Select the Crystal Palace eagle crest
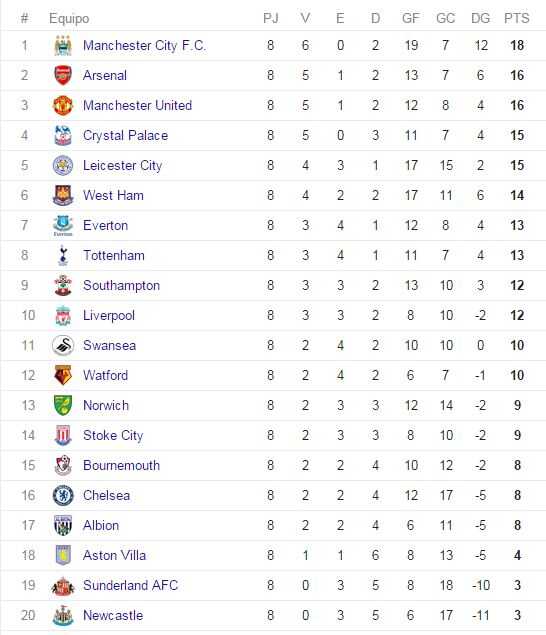Screen dimensions: 546x635 click(63, 135)
